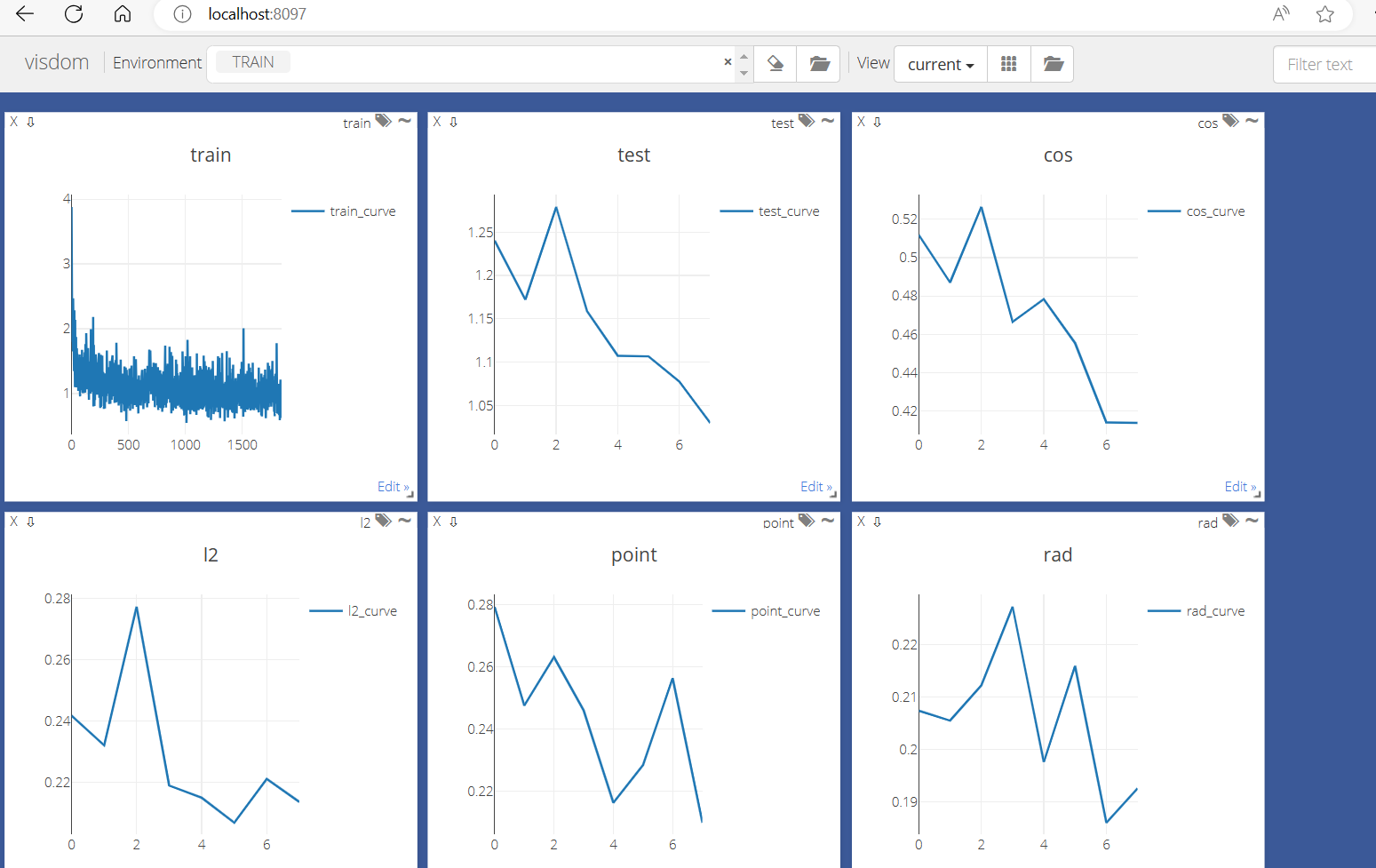Toggle cos_curve legend entry

pos(1196,211)
